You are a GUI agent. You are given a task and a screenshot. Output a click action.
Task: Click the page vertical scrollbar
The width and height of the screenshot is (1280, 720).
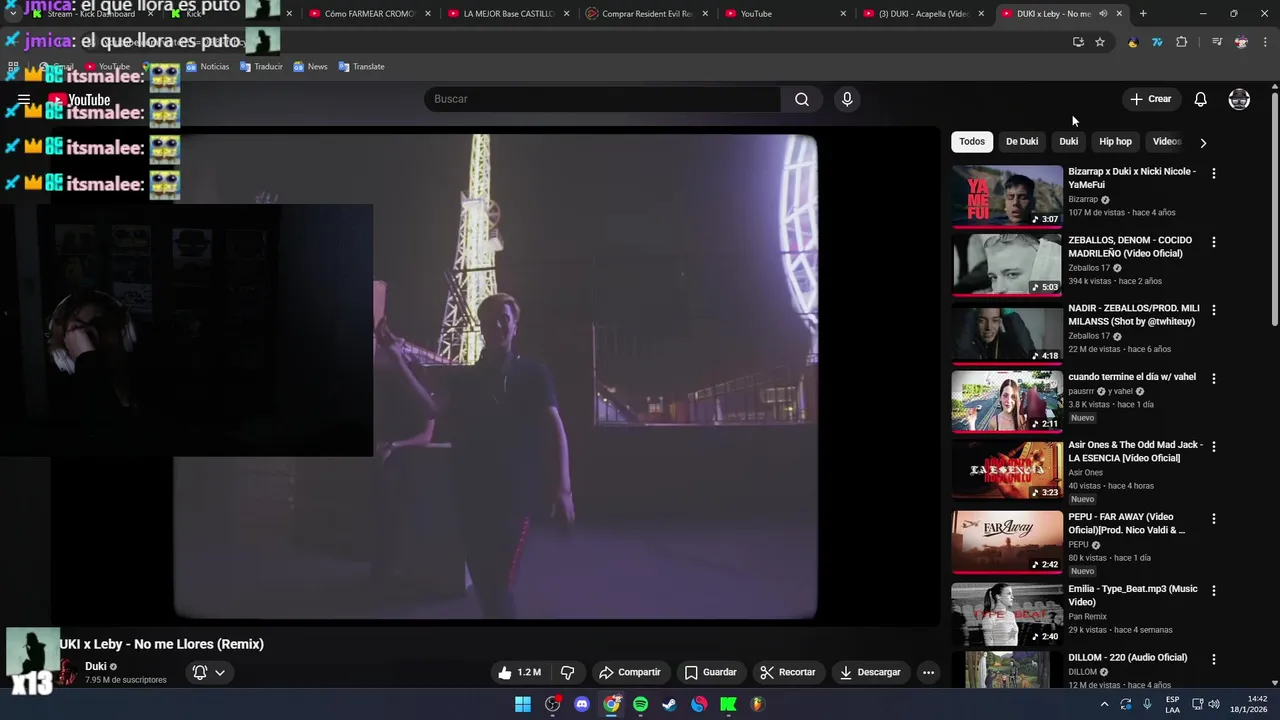tap(1275, 208)
